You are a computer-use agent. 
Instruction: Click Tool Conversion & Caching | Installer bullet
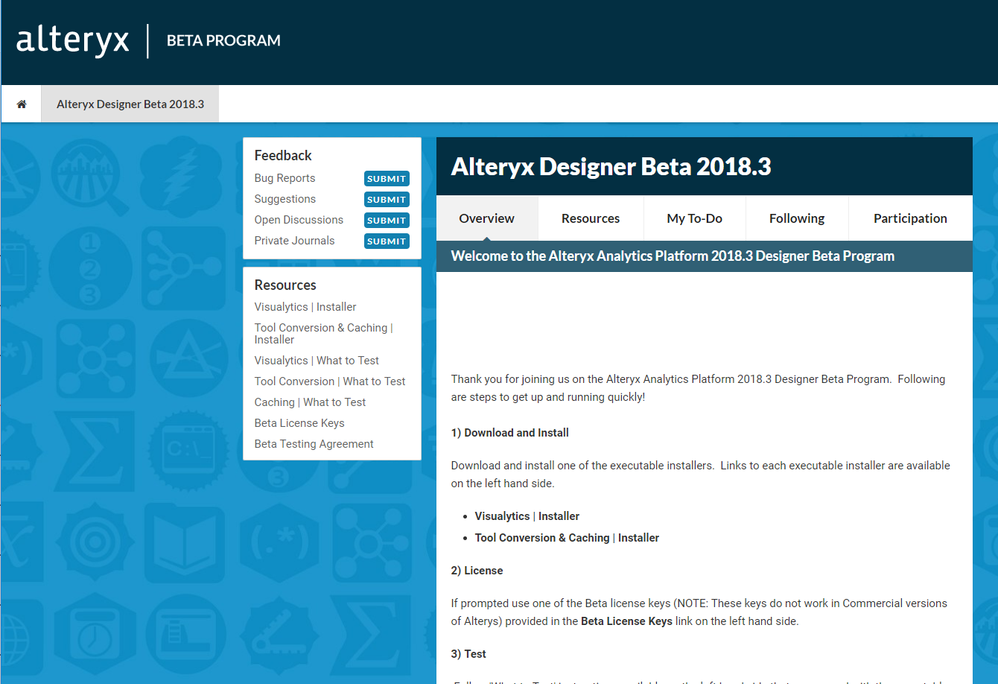pyautogui.click(x=567, y=538)
